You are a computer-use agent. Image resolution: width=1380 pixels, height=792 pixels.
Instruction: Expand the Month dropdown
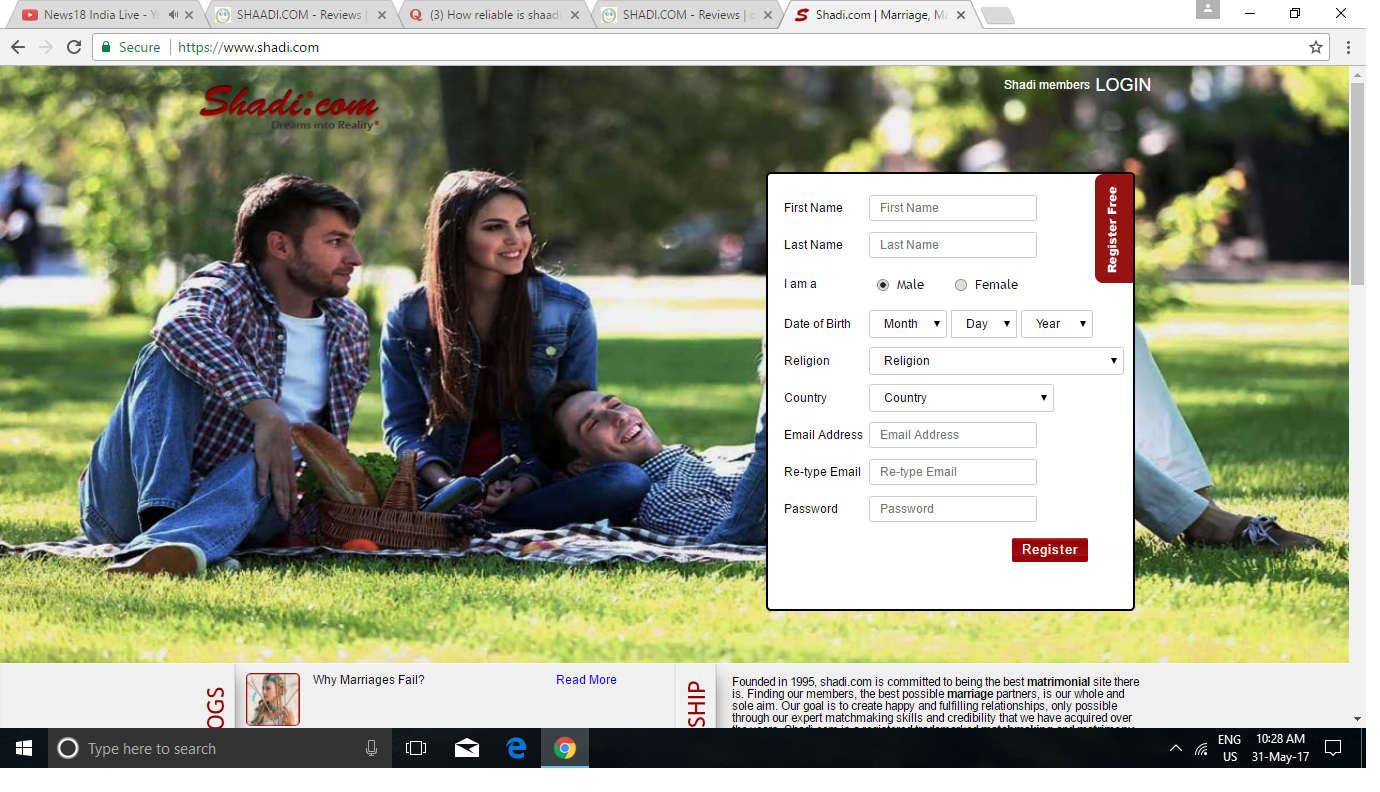click(x=908, y=324)
